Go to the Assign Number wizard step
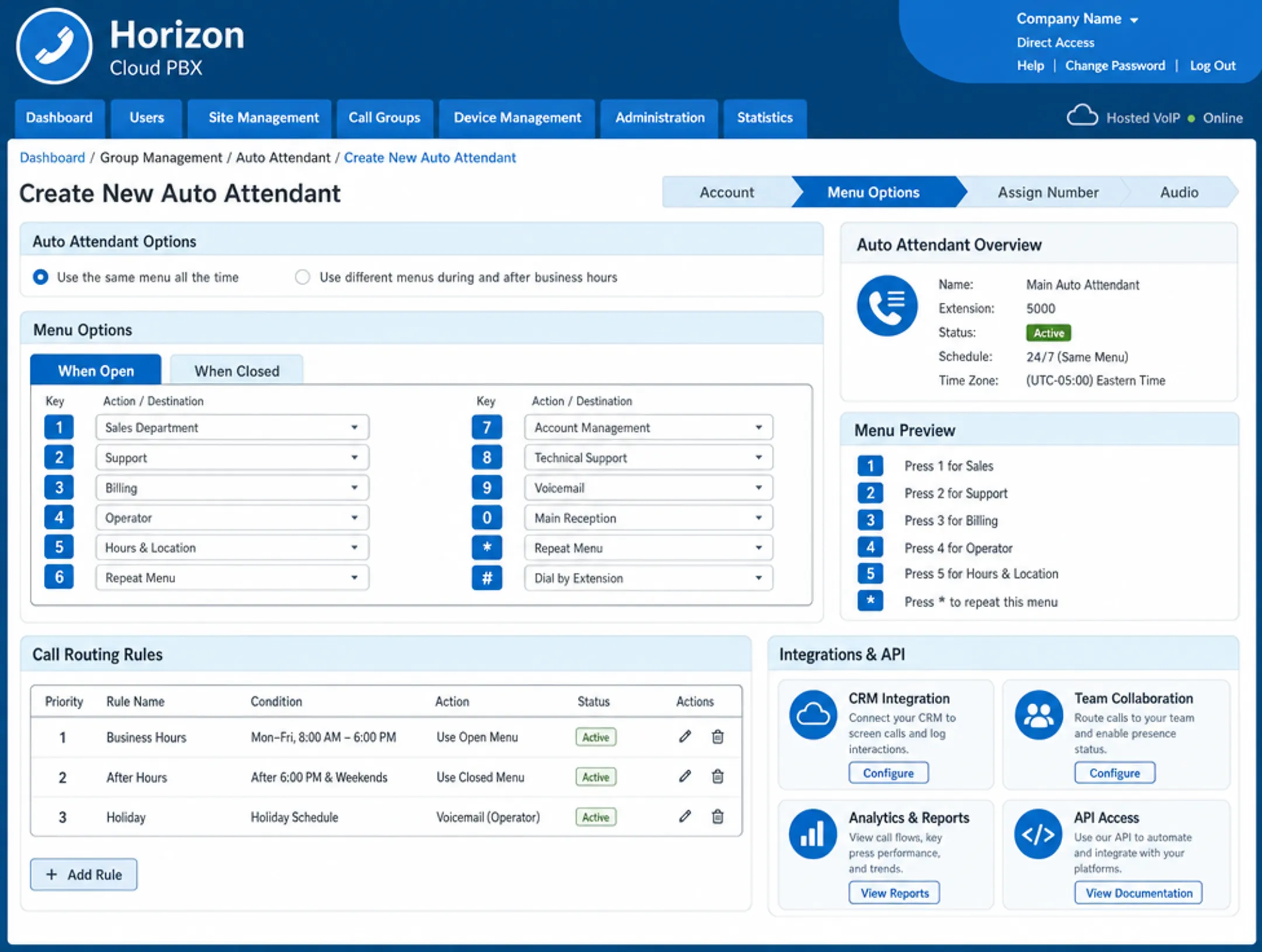The height and width of the screenshot is (952, 1262). [1048, 192]
